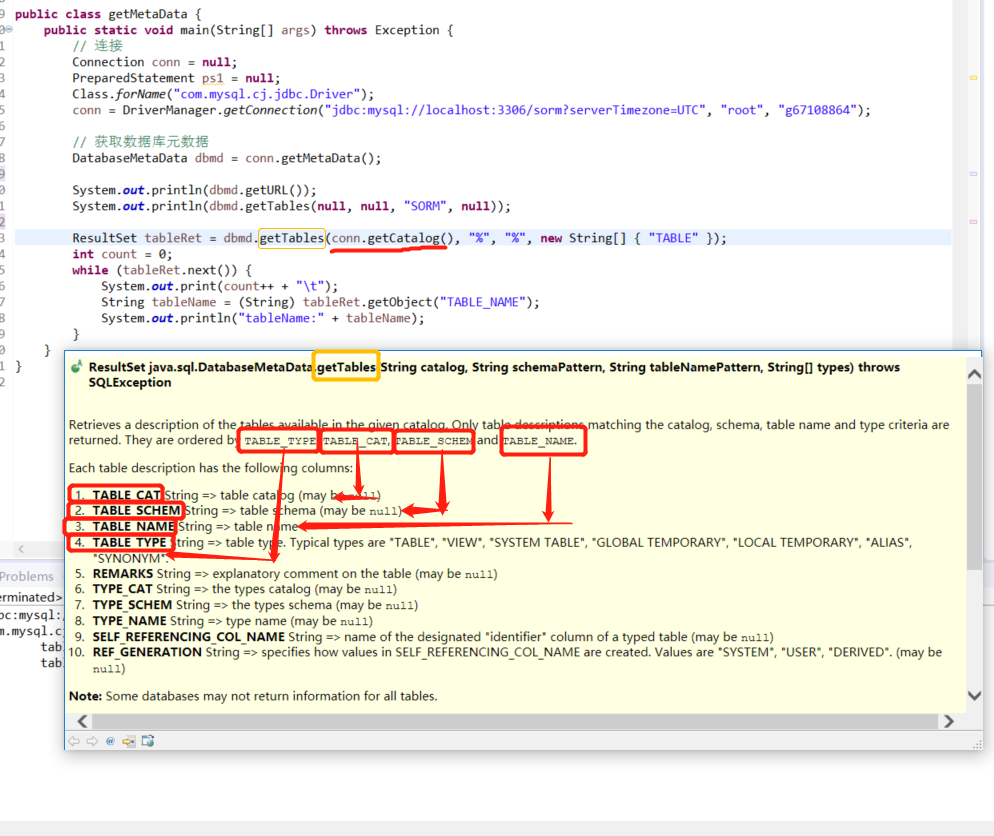Click the scroll right arrow in Javadoc popup
The height and width of the screenshot is (836, 994).
pyautogui.click(x=948, y=721)
